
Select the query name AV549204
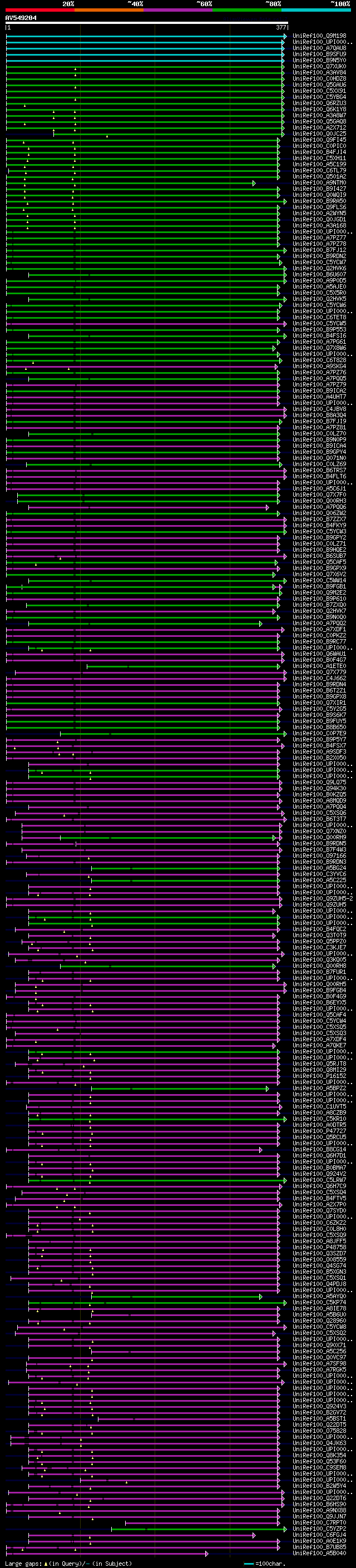21,18
